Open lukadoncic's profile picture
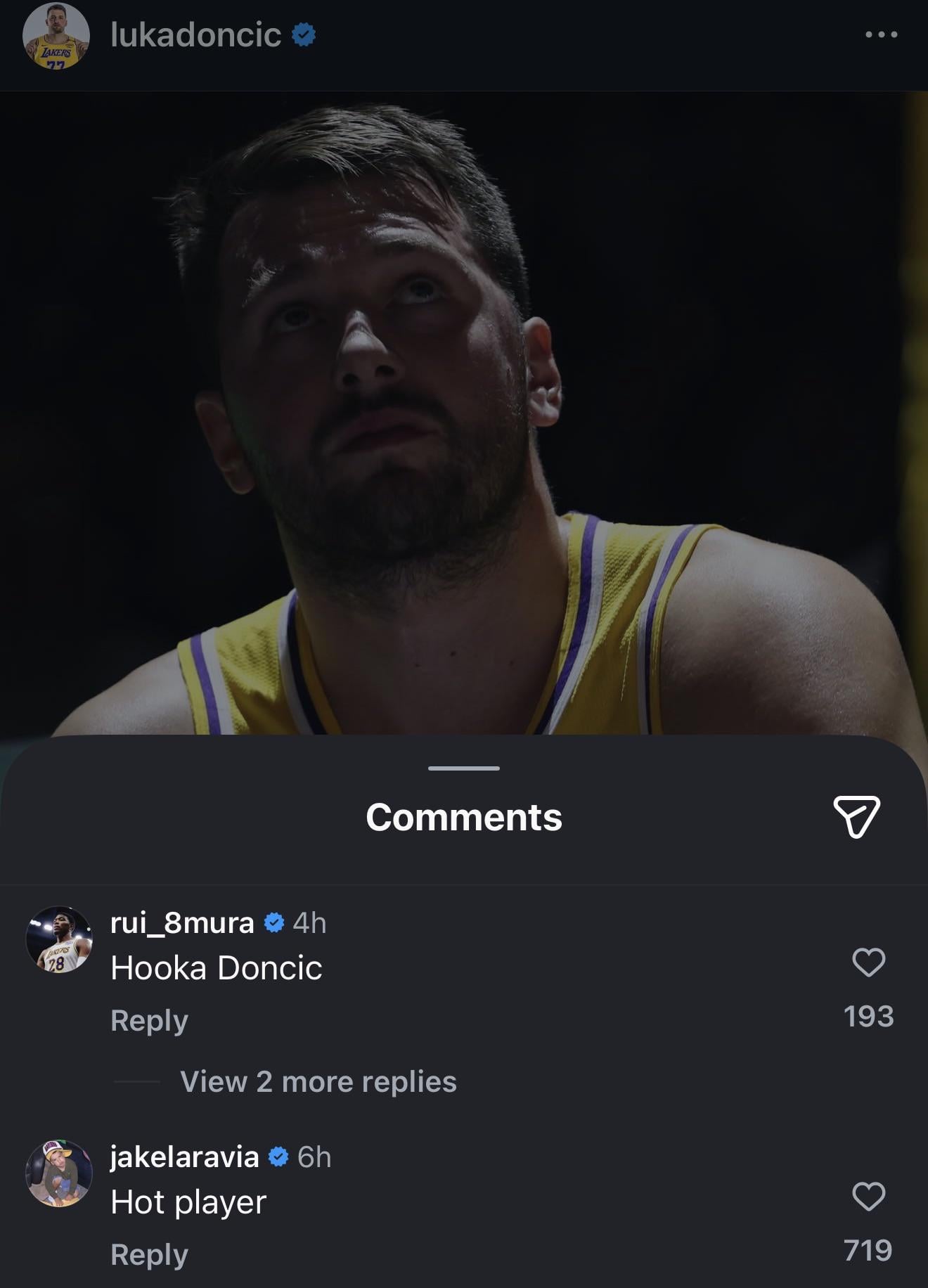This screenshot has width=928, height=1288. (x=56, y=35)
